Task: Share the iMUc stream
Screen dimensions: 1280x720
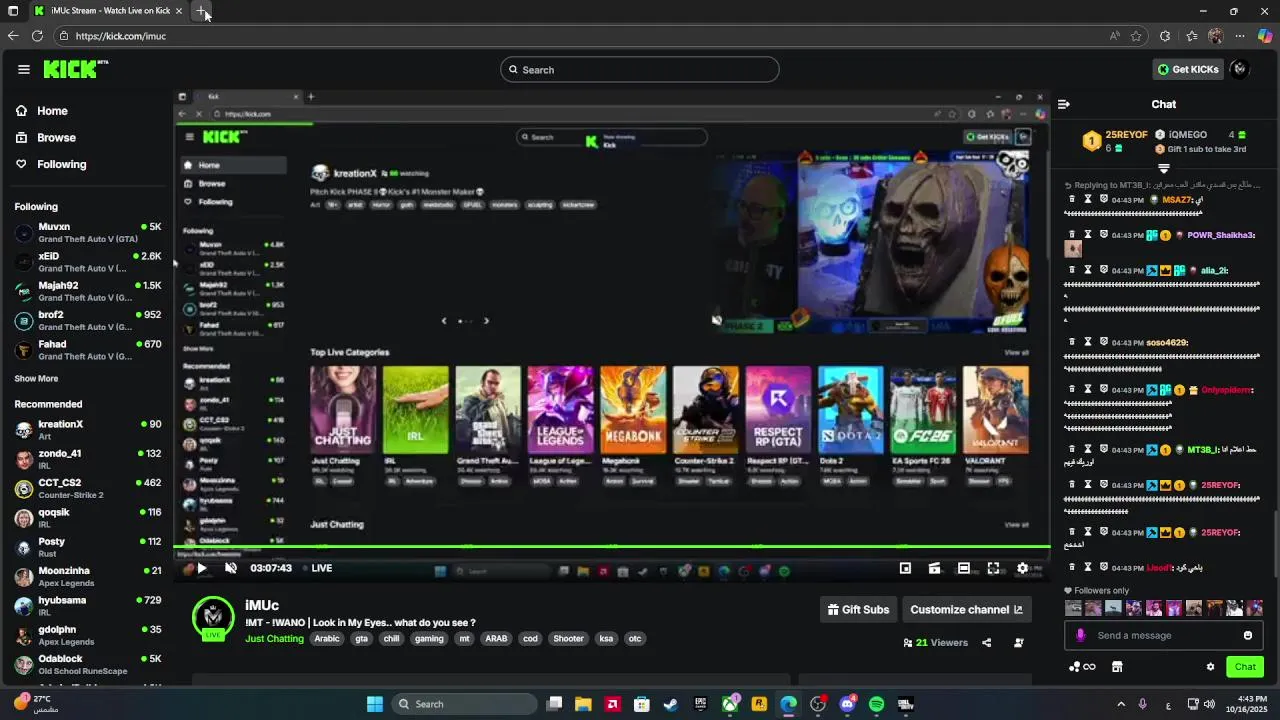Action: point(987,643)
